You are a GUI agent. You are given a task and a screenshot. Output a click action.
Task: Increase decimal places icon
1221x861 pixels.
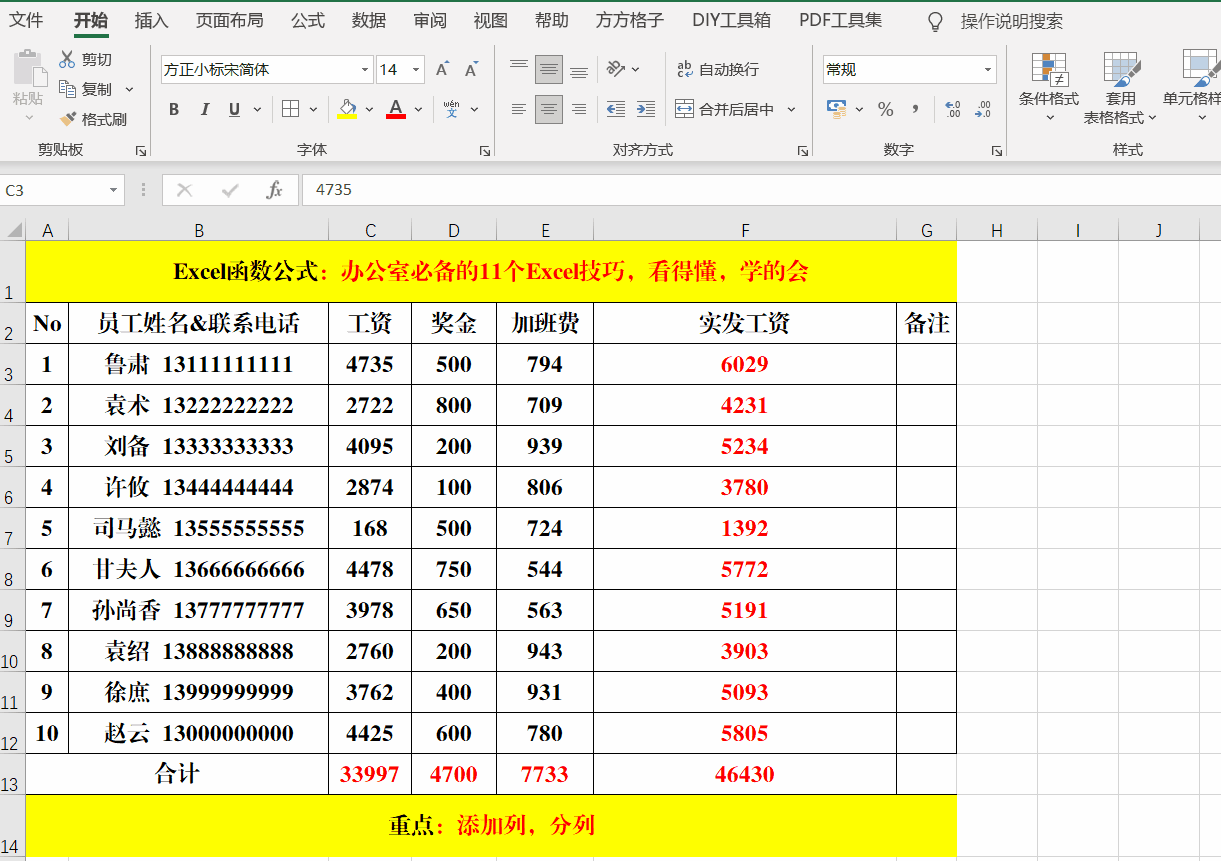[x=952, y=109]
